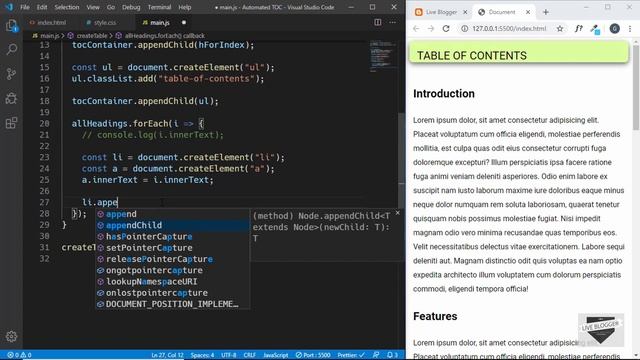Open the Edit menu

(42, 7)
